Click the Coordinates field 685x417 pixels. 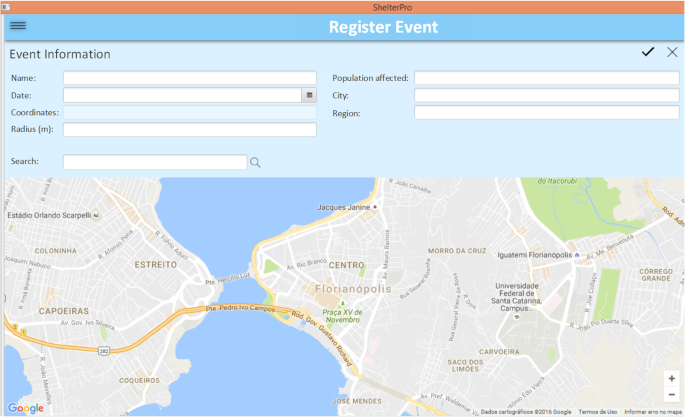(x=190, y=112)
